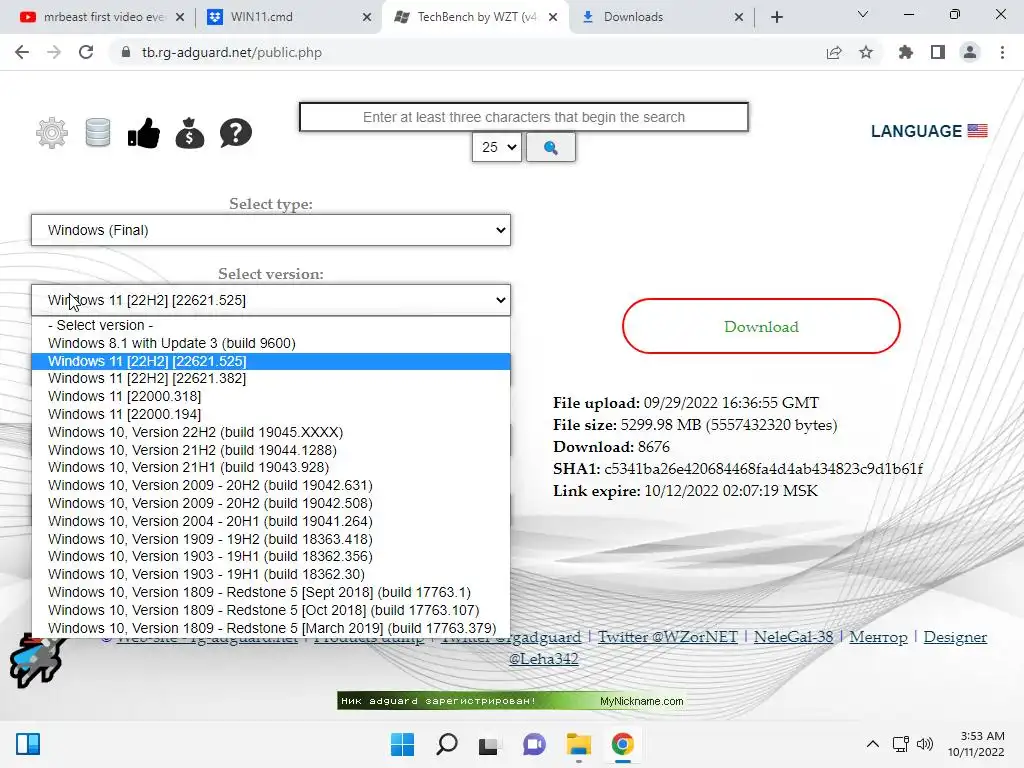This screenshot has width=1024, height=768.
Task: Click the thumbs-up icon
Action: 144,133
